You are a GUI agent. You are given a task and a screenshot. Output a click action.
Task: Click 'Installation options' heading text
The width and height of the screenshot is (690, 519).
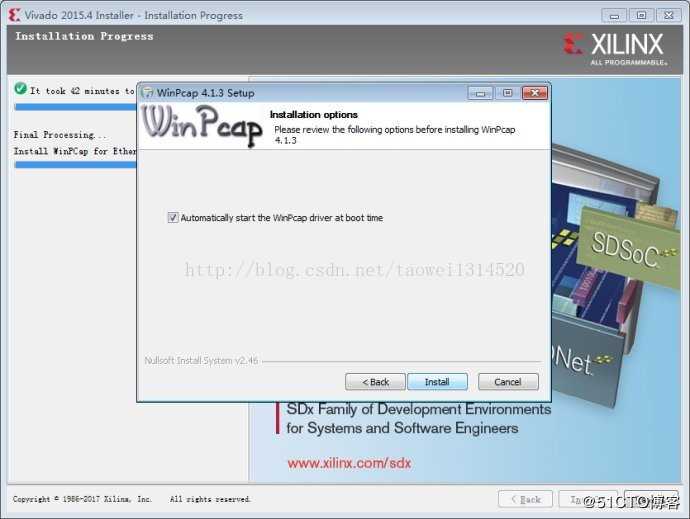314,114
